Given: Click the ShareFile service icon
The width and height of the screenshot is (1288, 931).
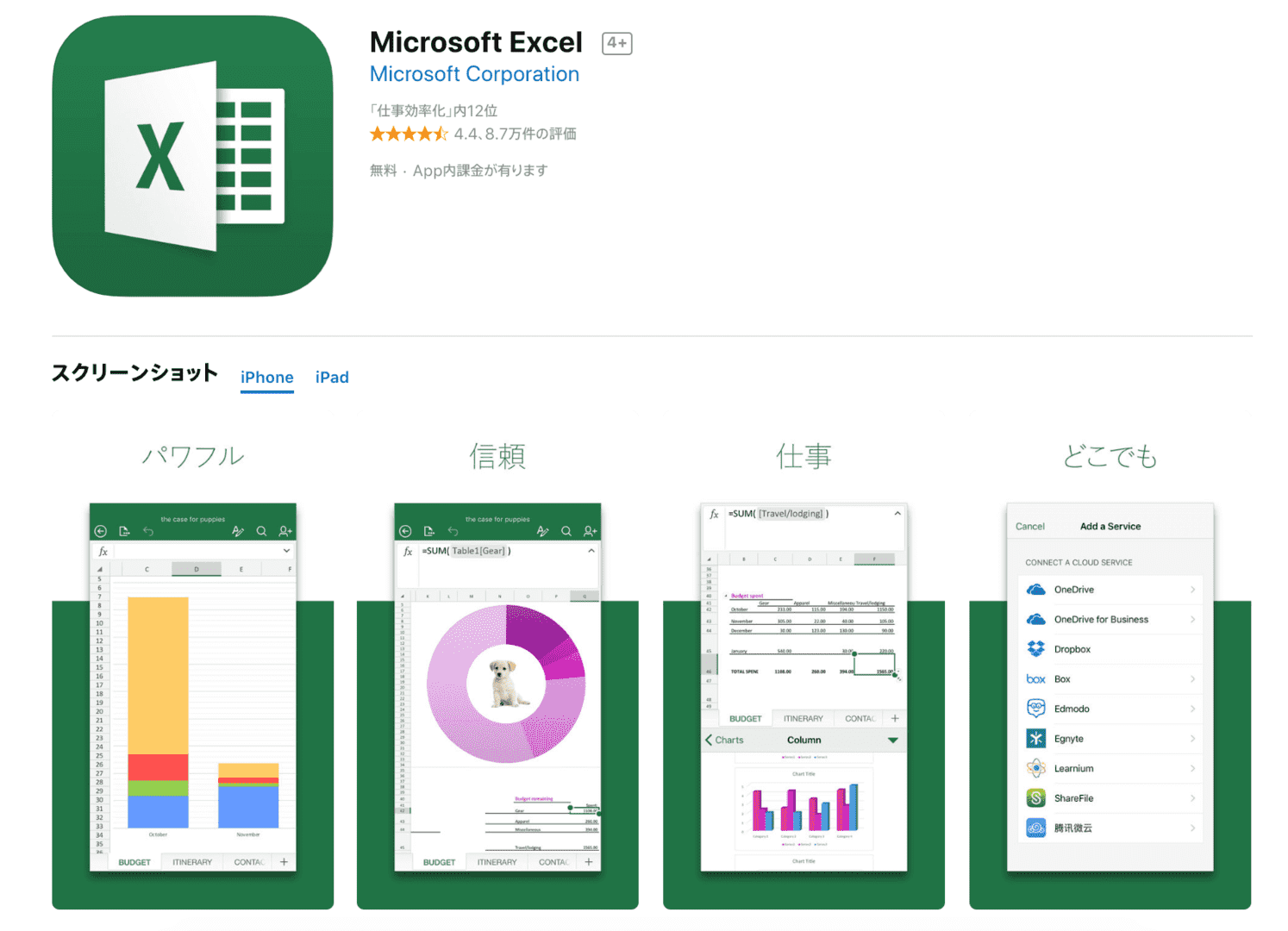Looking at the screenshot, I should click(1036, 798).
